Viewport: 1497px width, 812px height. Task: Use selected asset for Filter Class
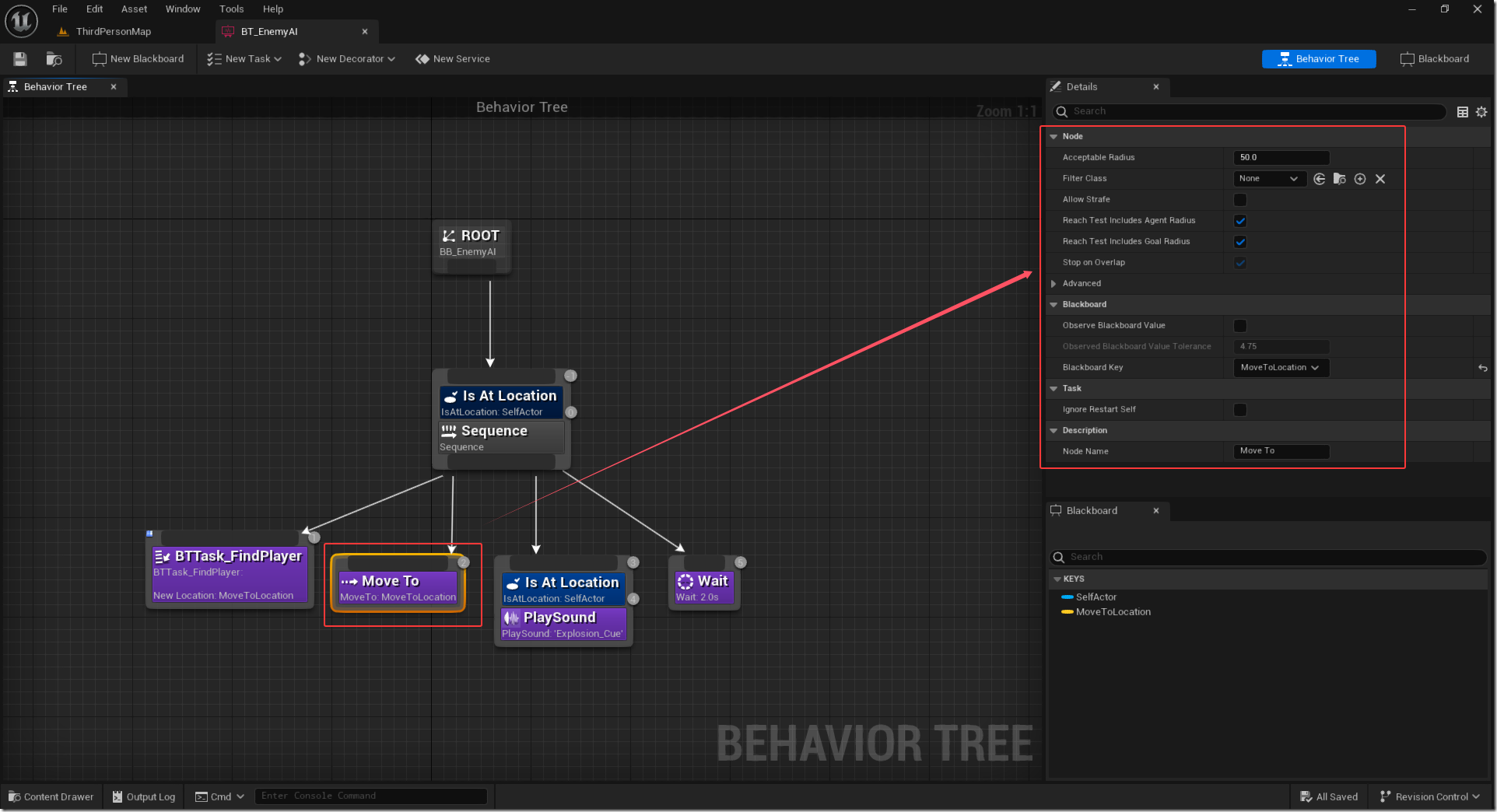(x=1320, y=179)
